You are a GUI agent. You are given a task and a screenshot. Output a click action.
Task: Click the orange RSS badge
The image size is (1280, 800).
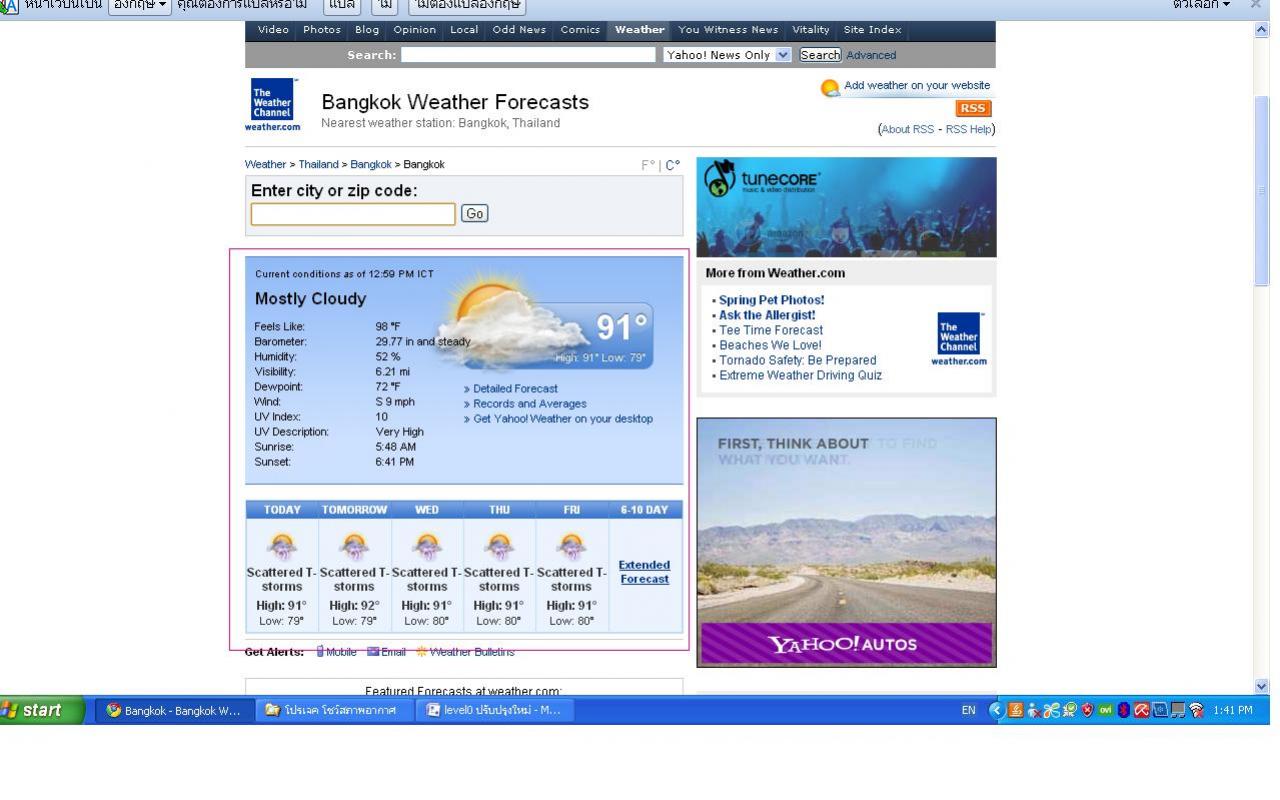[975, 108]
